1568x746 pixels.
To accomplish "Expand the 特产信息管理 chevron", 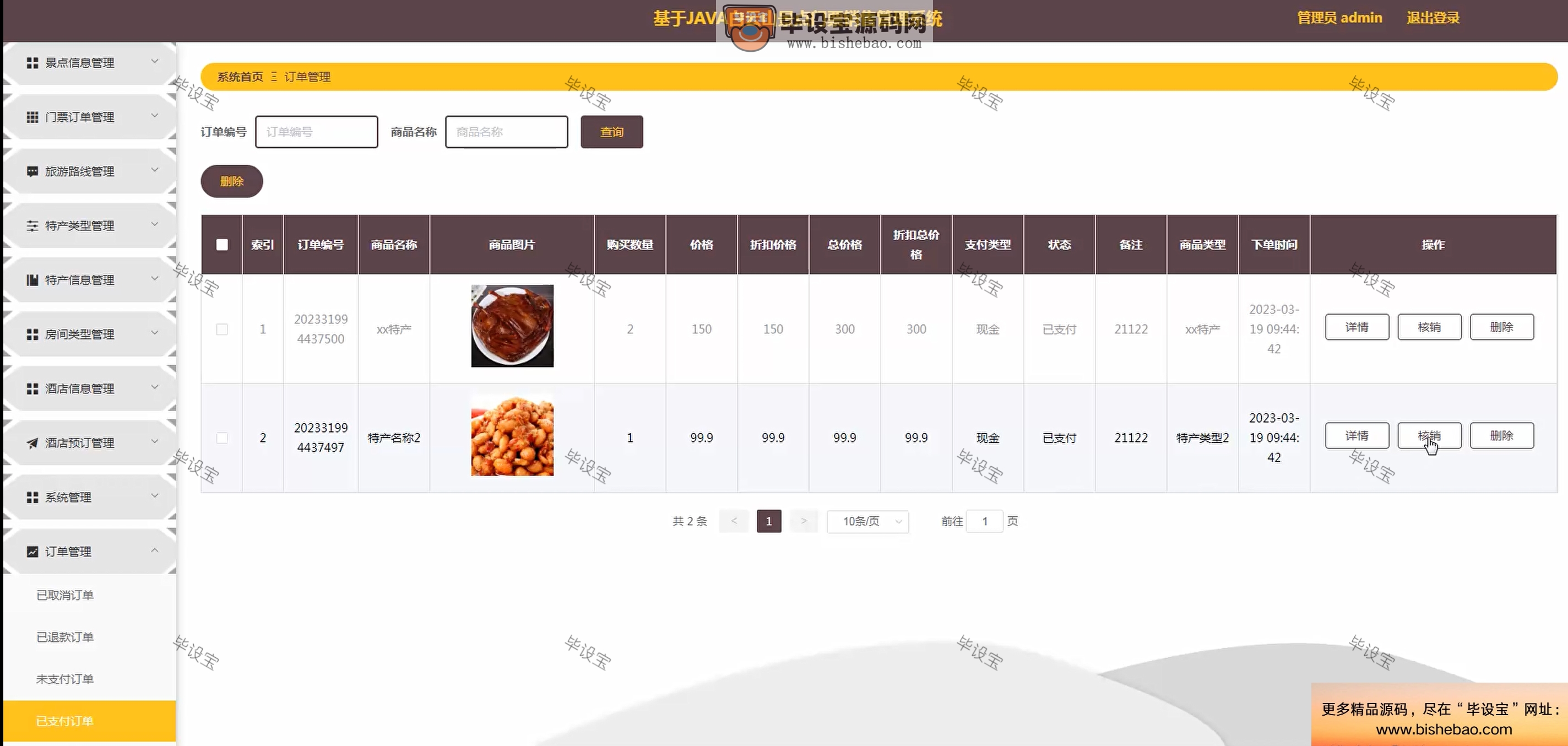I will pyautogui.click(x=155, y=278).
